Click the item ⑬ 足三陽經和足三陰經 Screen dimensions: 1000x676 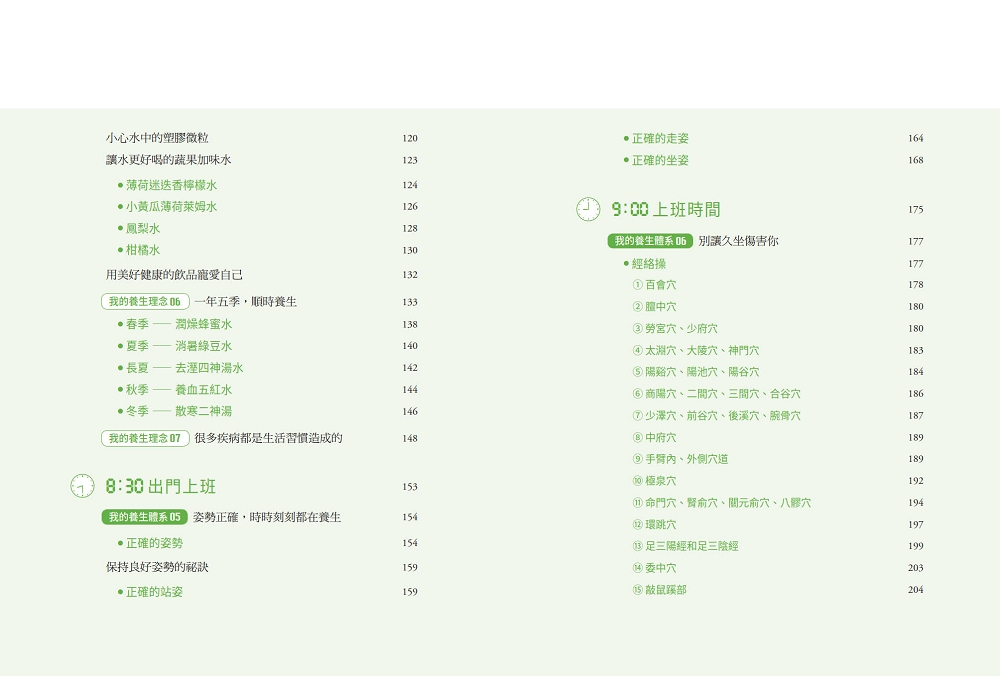click(x=686, y=547)
